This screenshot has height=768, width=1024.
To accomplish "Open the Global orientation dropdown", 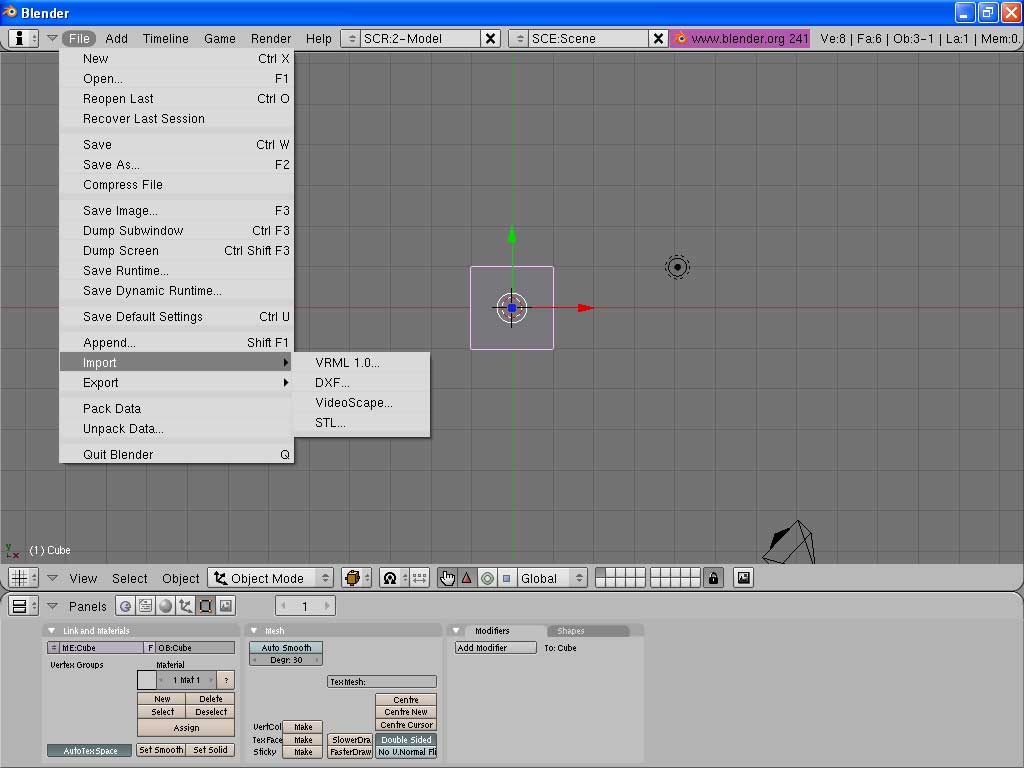I will [x=552, y=578].
